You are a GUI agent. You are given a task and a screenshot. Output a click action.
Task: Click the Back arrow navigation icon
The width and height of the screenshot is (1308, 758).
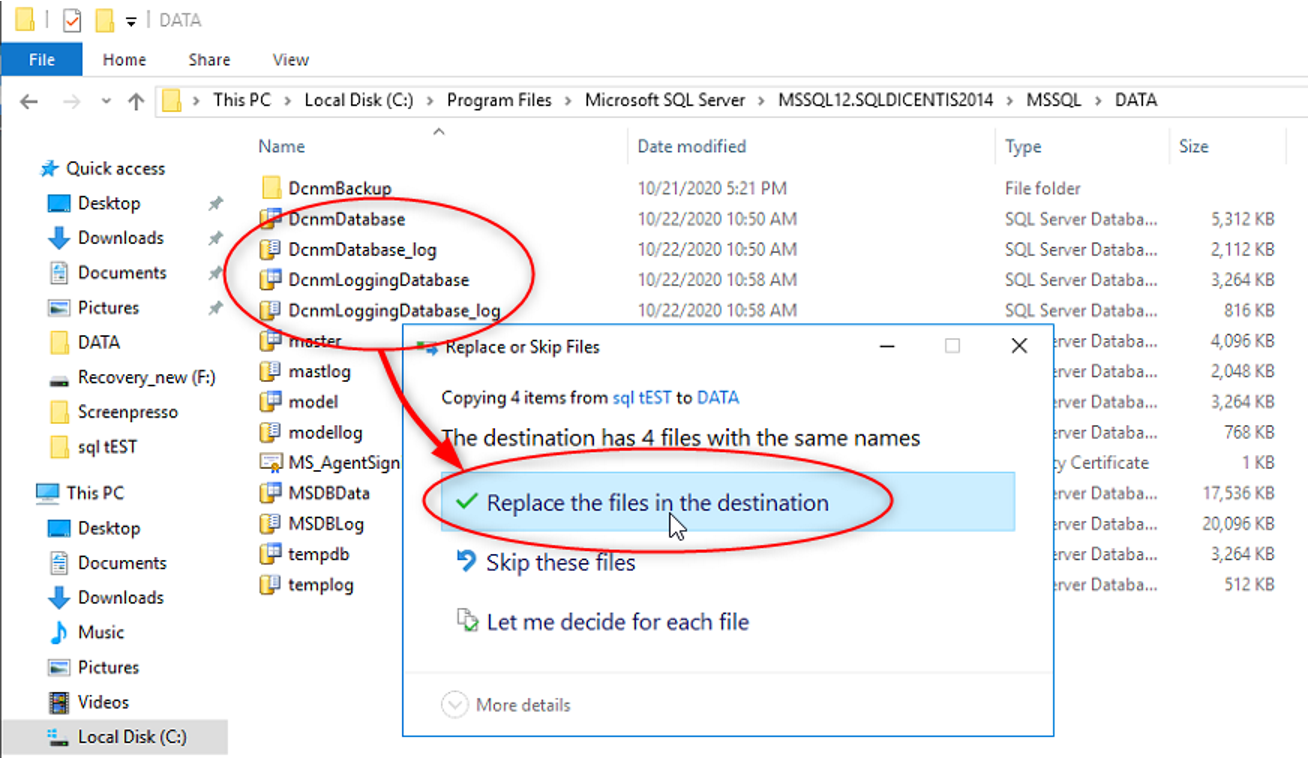point(29,101)
